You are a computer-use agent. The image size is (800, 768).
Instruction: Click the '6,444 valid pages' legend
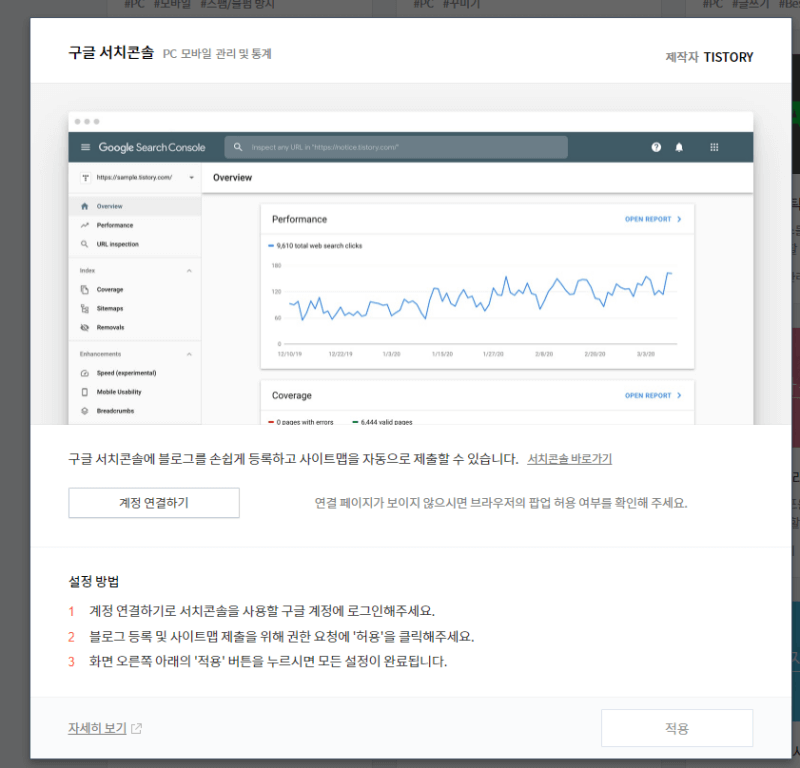point(383,422)
